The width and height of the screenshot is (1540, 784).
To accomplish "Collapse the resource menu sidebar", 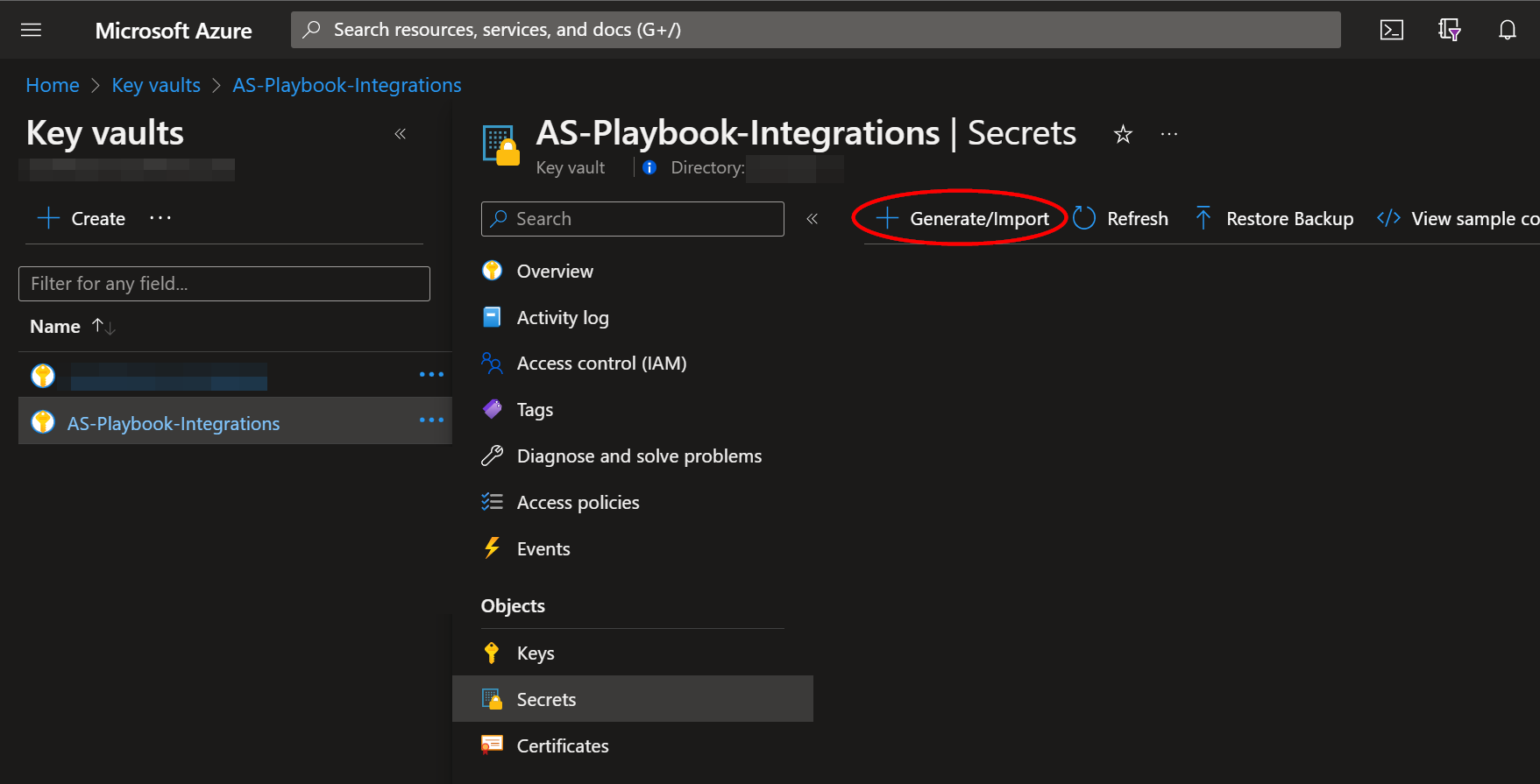I will click(813, 219).
